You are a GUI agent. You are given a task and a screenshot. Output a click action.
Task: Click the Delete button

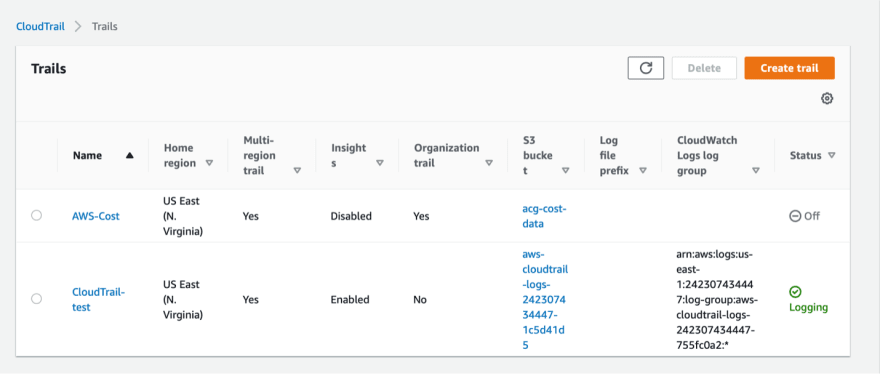pyautogui.click(x=704, y=68)
